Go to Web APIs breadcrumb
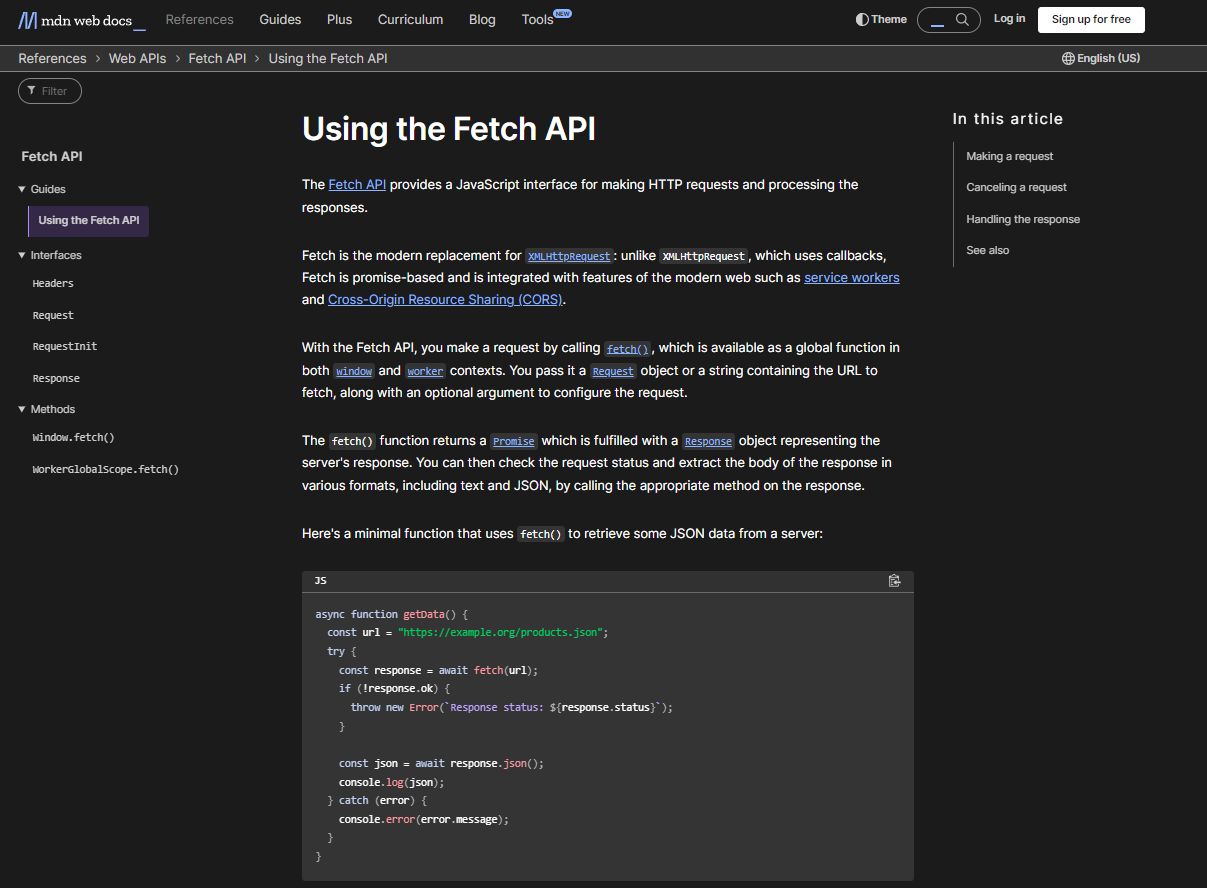 tap(138, 58)
